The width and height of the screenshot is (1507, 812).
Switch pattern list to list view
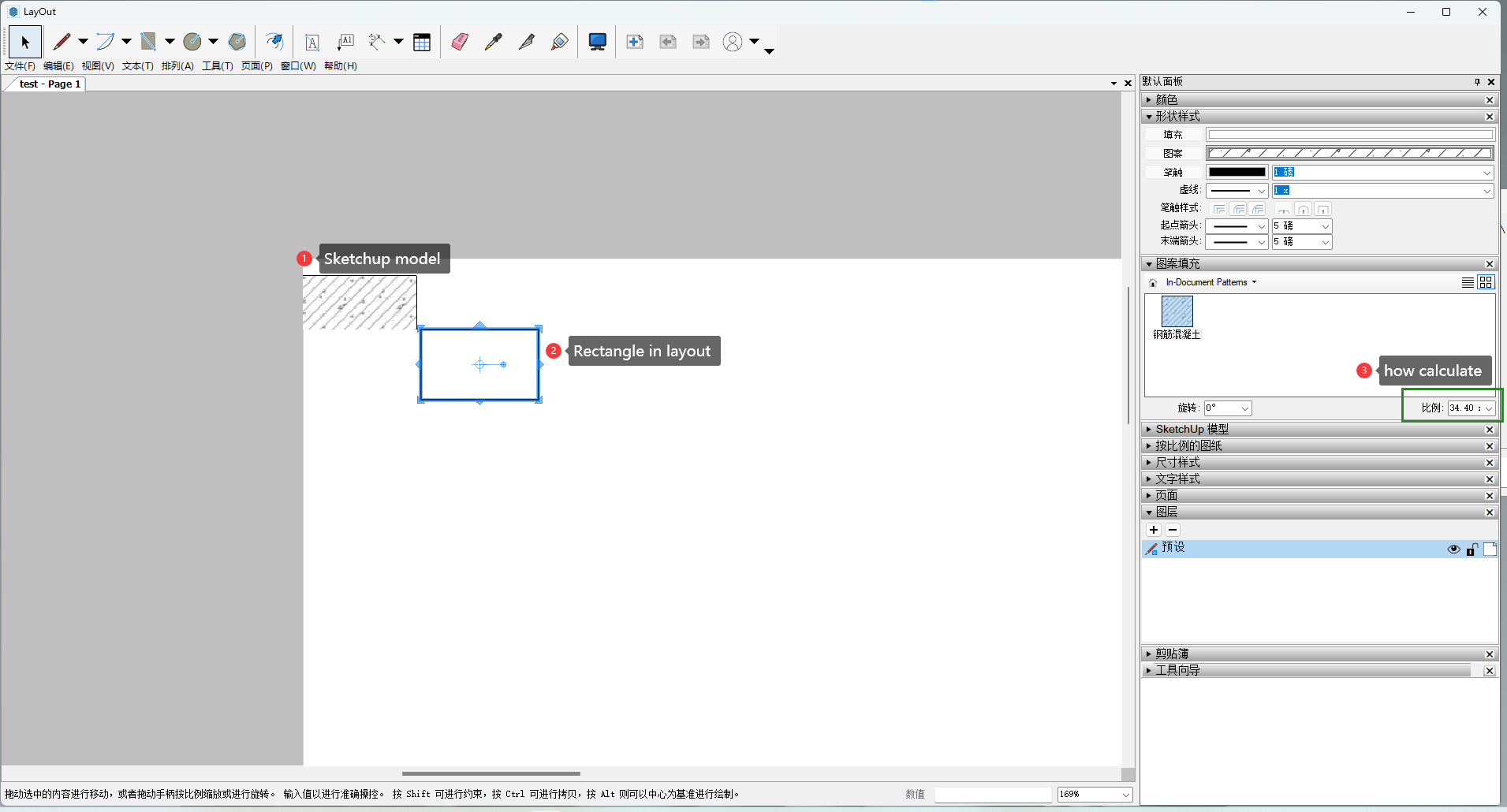pyautogui.click(x=1468, y=282)
